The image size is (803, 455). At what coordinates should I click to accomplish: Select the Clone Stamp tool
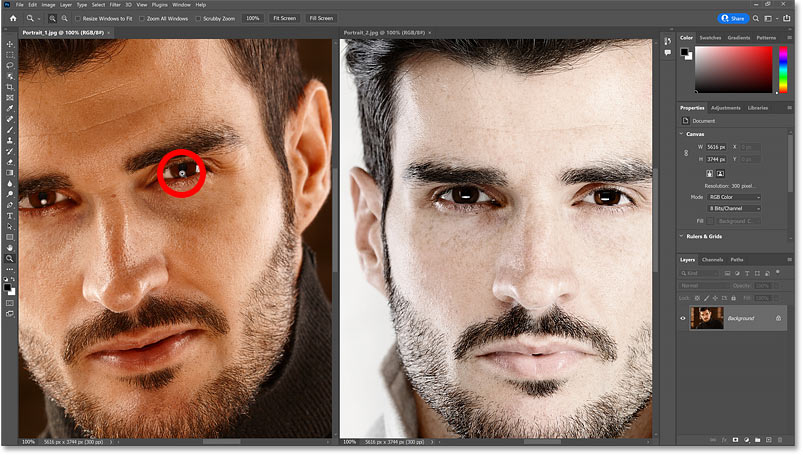point(10,141)
